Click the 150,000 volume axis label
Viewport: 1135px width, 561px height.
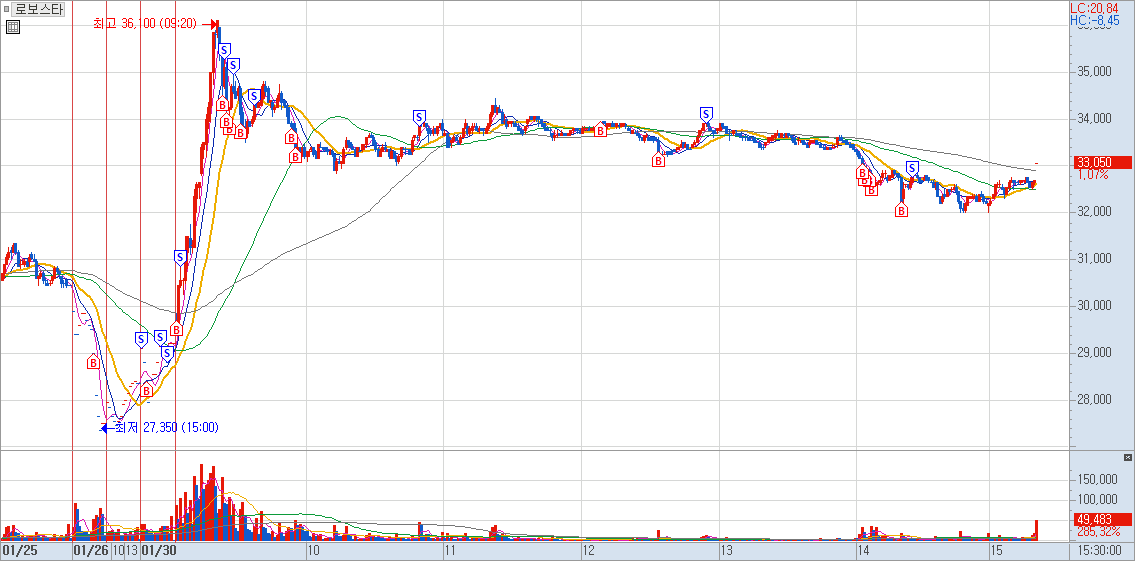coord(1097,479)
